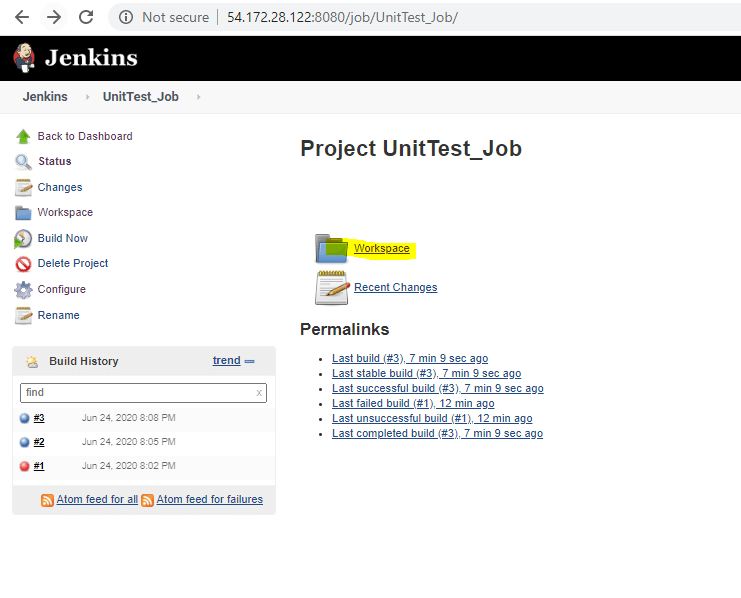Image resolution: width=741 pixels, height=598 pixels.
Task: Click the red Delete Project icon
Action: click(23, 264)
